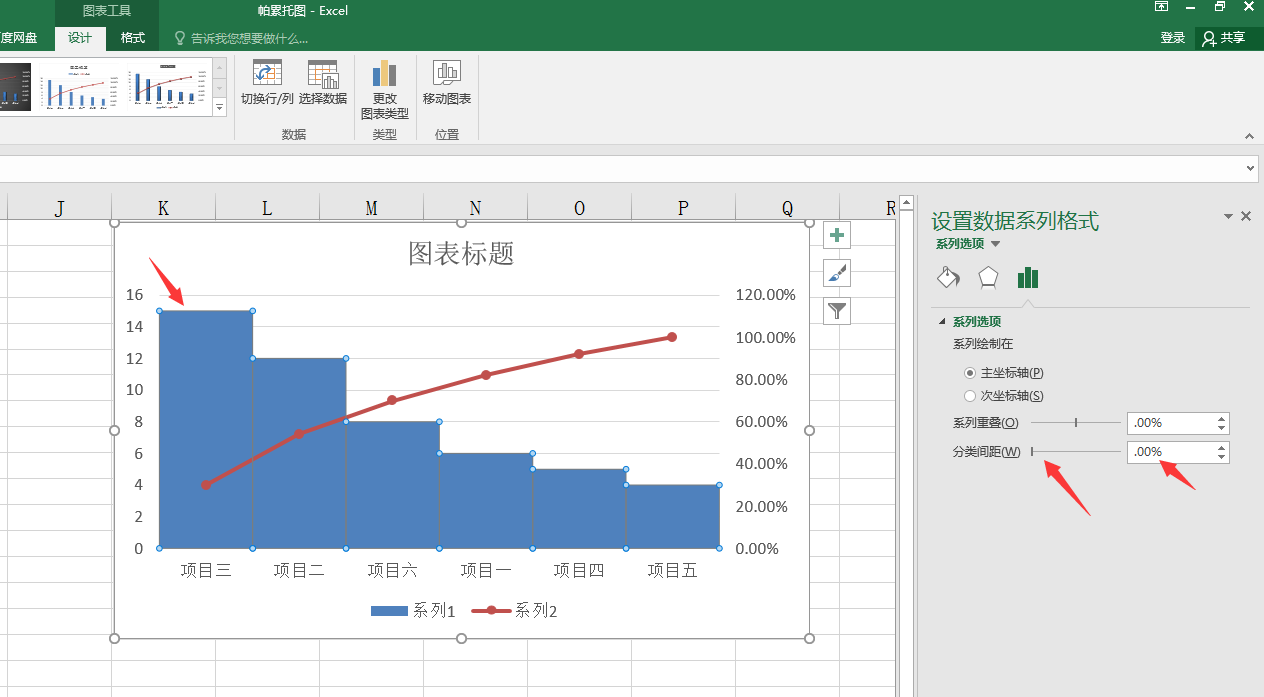Click the red line point at 100%
Screen dimensions: 1264x697
pyautogui.click(x=672, y=337)
